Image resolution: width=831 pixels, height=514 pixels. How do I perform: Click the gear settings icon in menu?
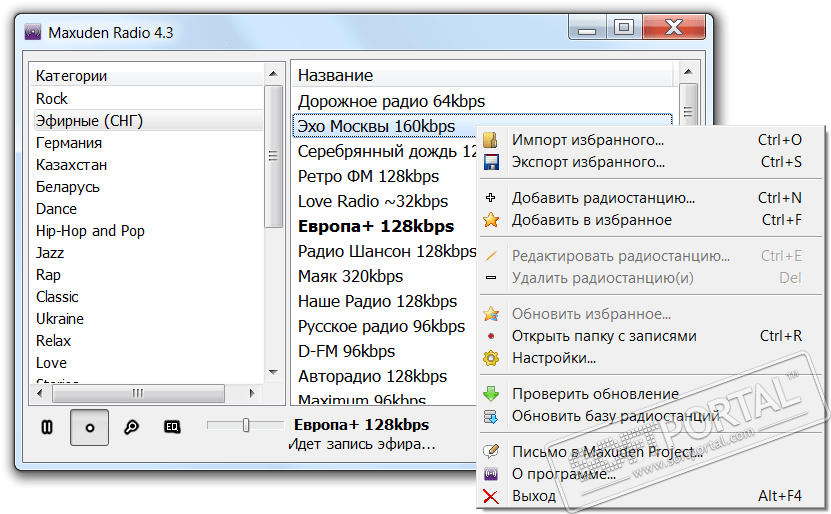pos(491,358)
